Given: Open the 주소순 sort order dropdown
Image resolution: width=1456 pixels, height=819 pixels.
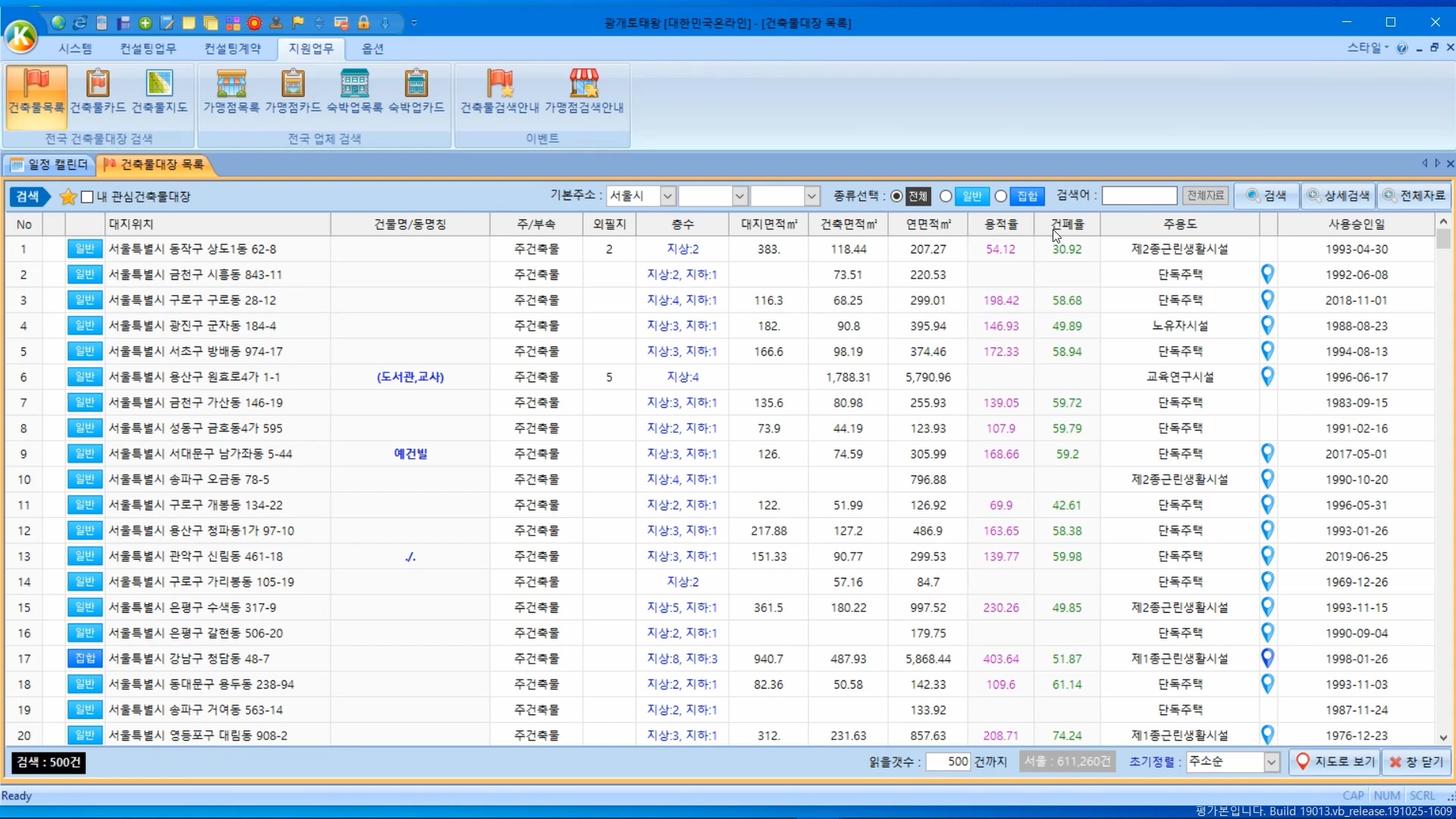Looking at the screenshot, I should [1272, 762].
